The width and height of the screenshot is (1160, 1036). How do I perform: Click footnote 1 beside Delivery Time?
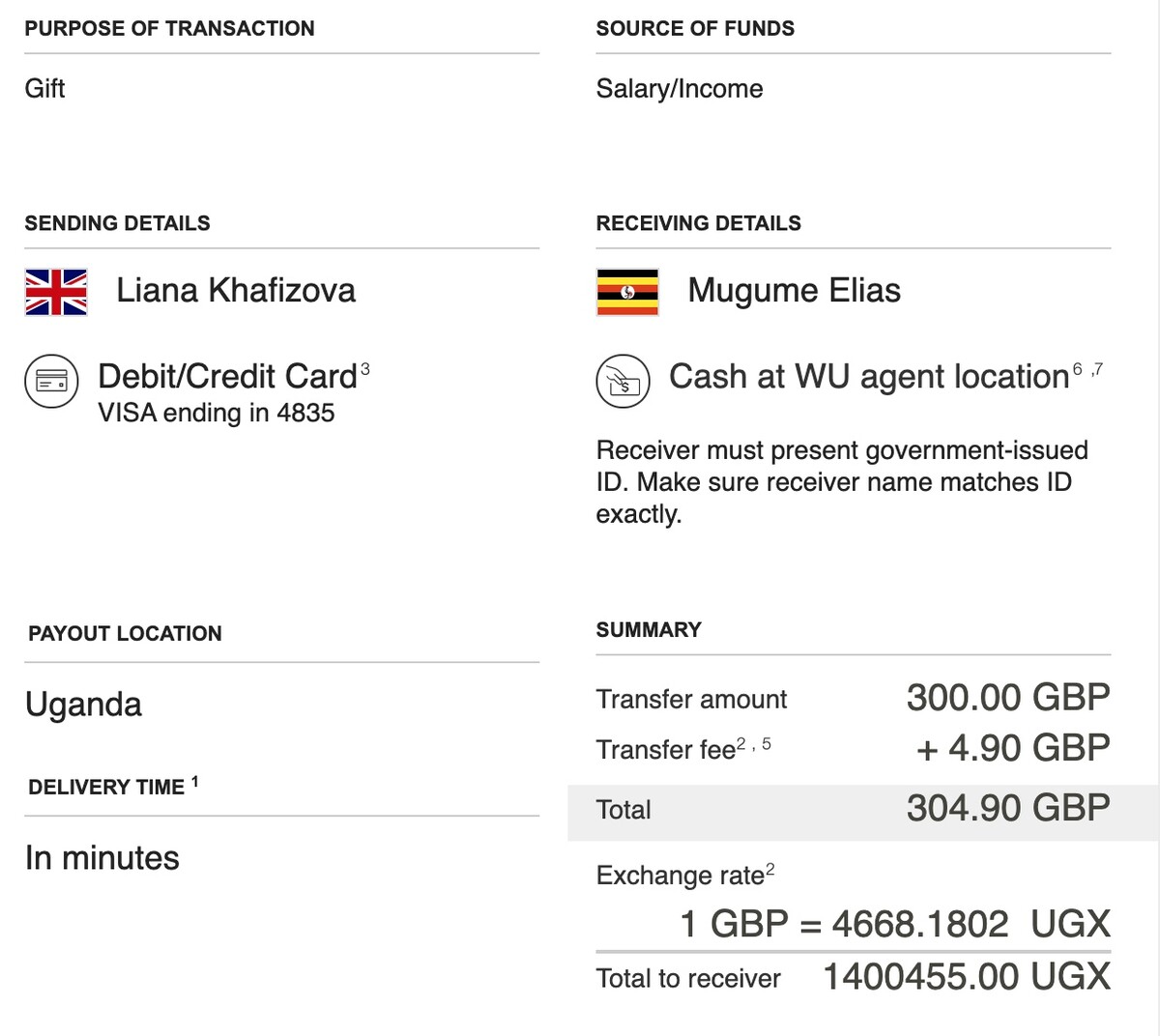(x=194, y=782)
